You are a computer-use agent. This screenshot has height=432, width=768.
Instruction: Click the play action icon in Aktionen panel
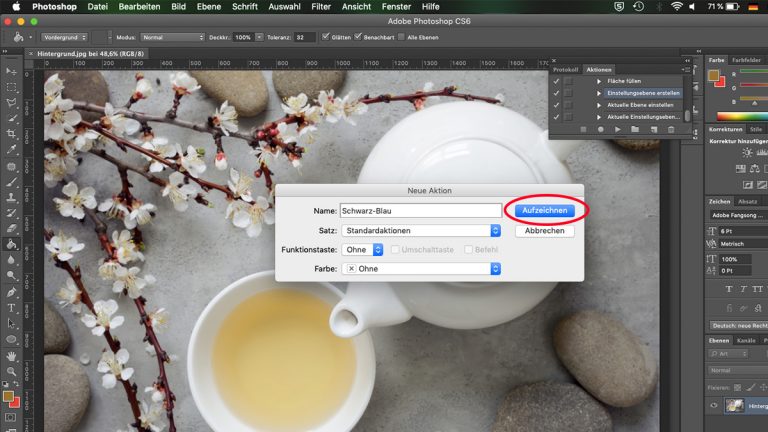tap(618, 129)
